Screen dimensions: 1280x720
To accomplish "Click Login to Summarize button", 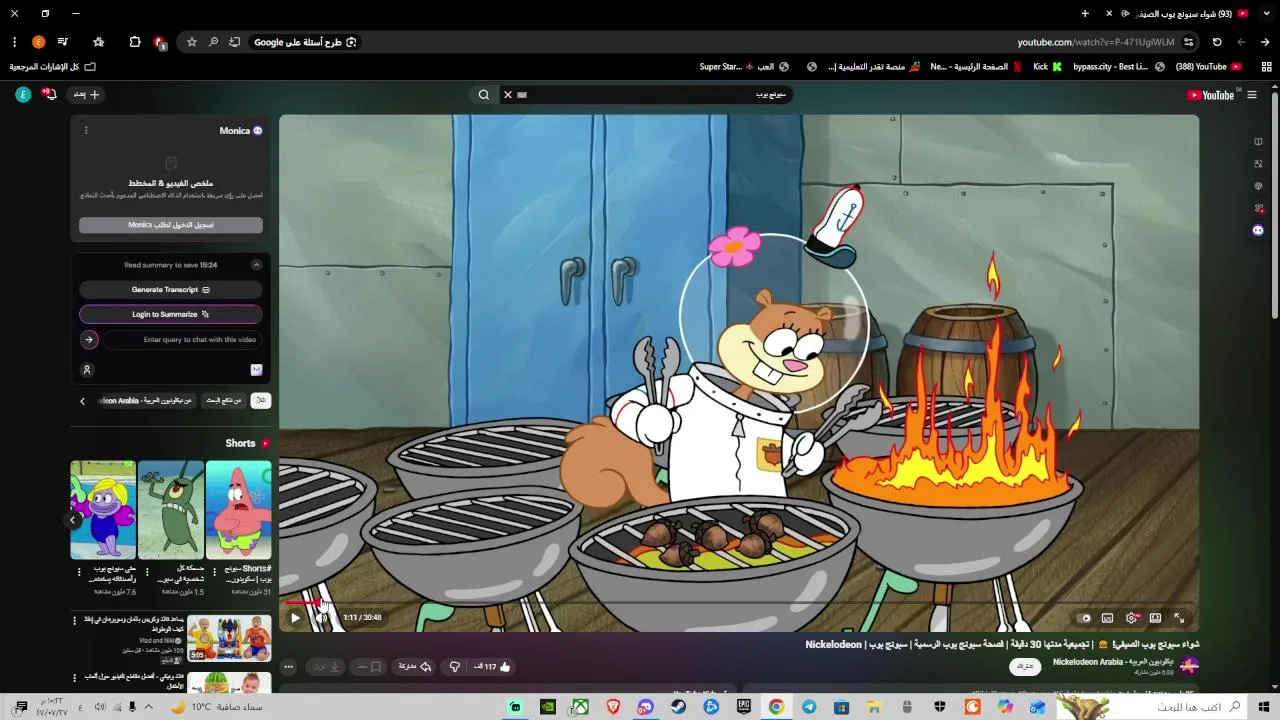I will (x=171, y=314).
